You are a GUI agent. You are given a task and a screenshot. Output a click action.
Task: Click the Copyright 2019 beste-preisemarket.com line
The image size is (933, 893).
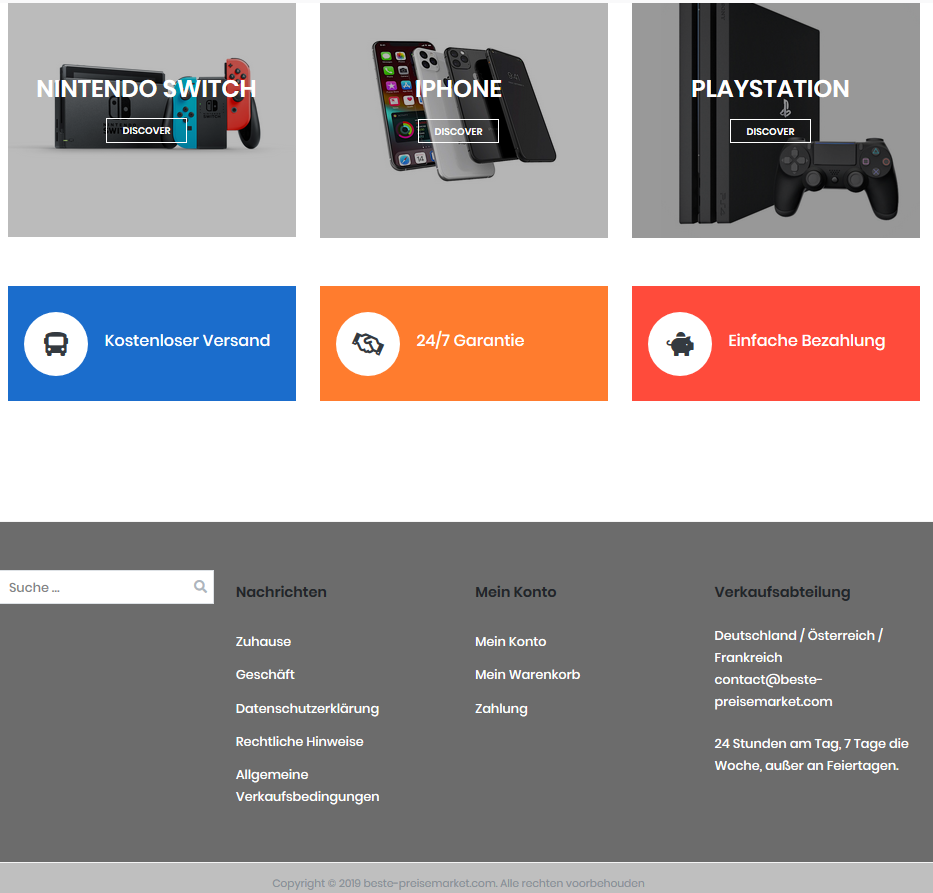(x=458, y=883)
